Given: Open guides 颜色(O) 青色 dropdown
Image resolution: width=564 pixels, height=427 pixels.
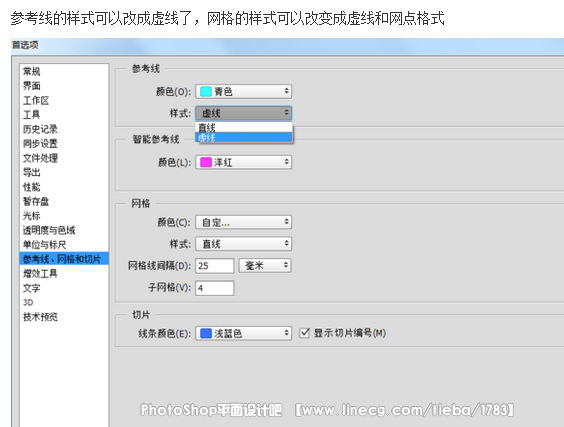Looking at the screenshot, I should point(244,91).
